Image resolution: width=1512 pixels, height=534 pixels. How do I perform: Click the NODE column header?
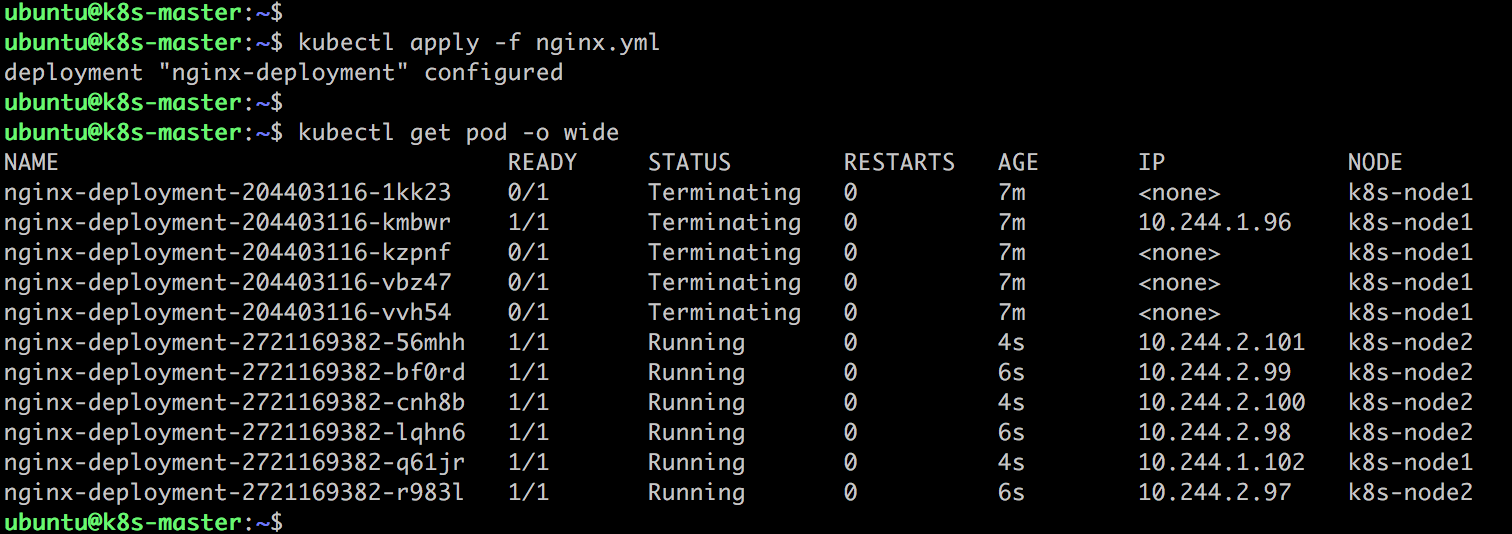tap(1375, 162)
